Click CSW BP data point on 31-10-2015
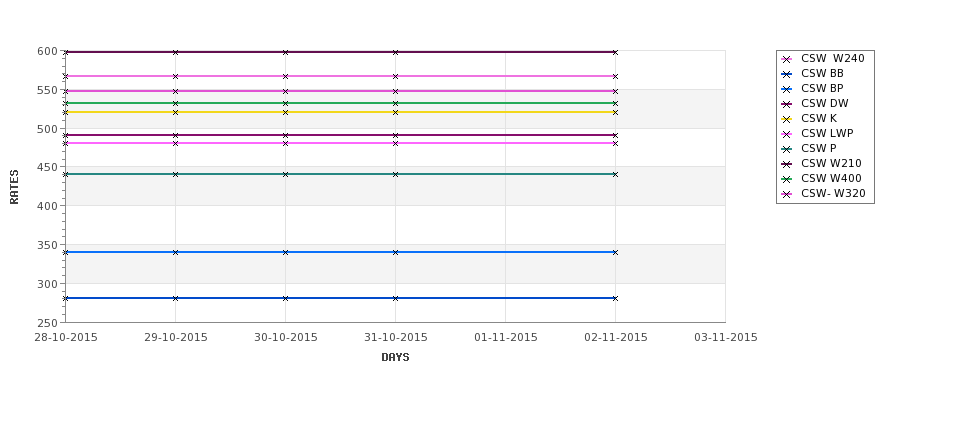 (395, 252)
